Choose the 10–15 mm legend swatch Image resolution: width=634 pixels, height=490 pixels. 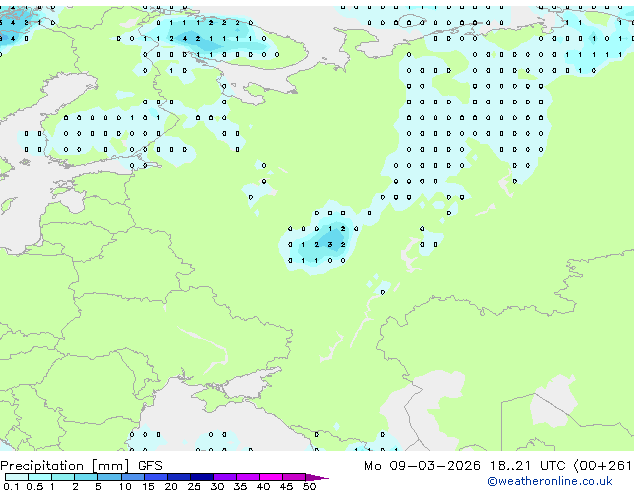click(132, 477)
